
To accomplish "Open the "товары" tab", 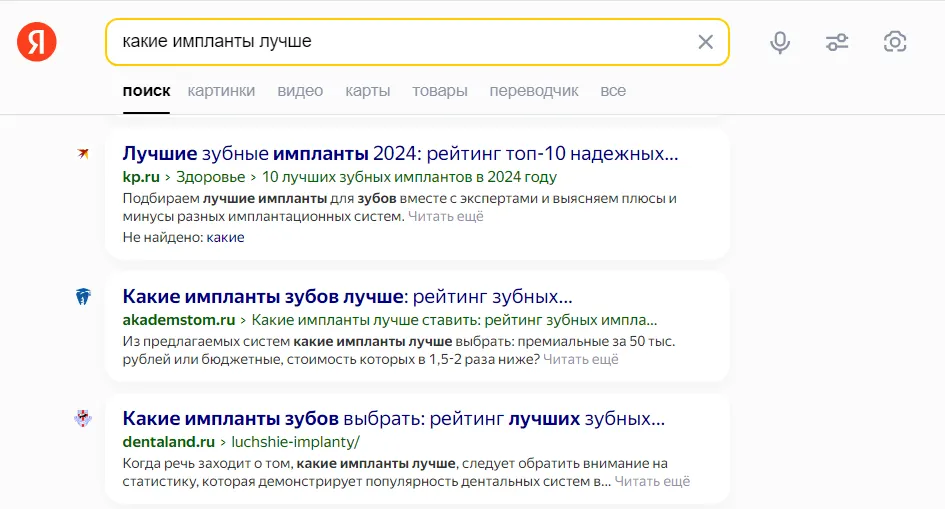I will pyautogui.click(x=440, y=91).
